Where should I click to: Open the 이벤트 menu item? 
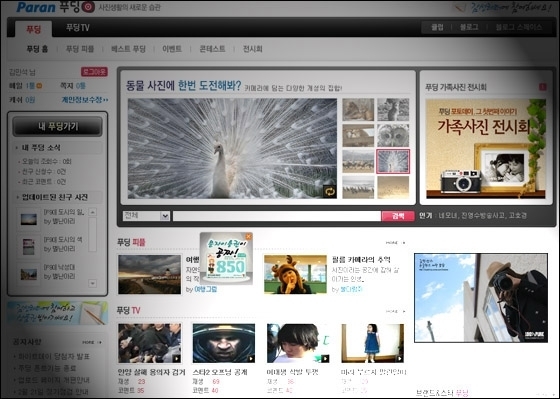172,49
